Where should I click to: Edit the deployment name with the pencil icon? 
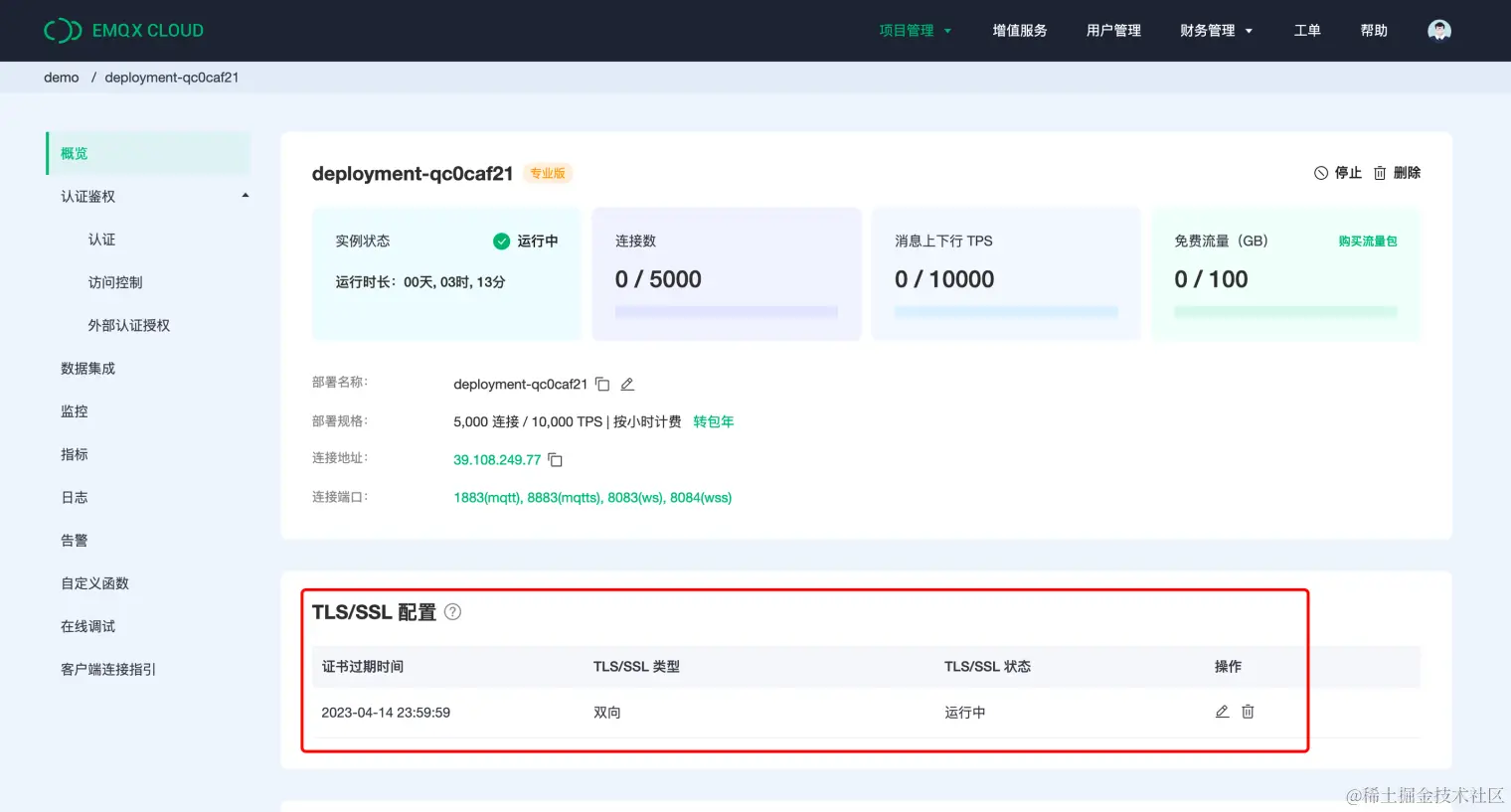(627, 383)
